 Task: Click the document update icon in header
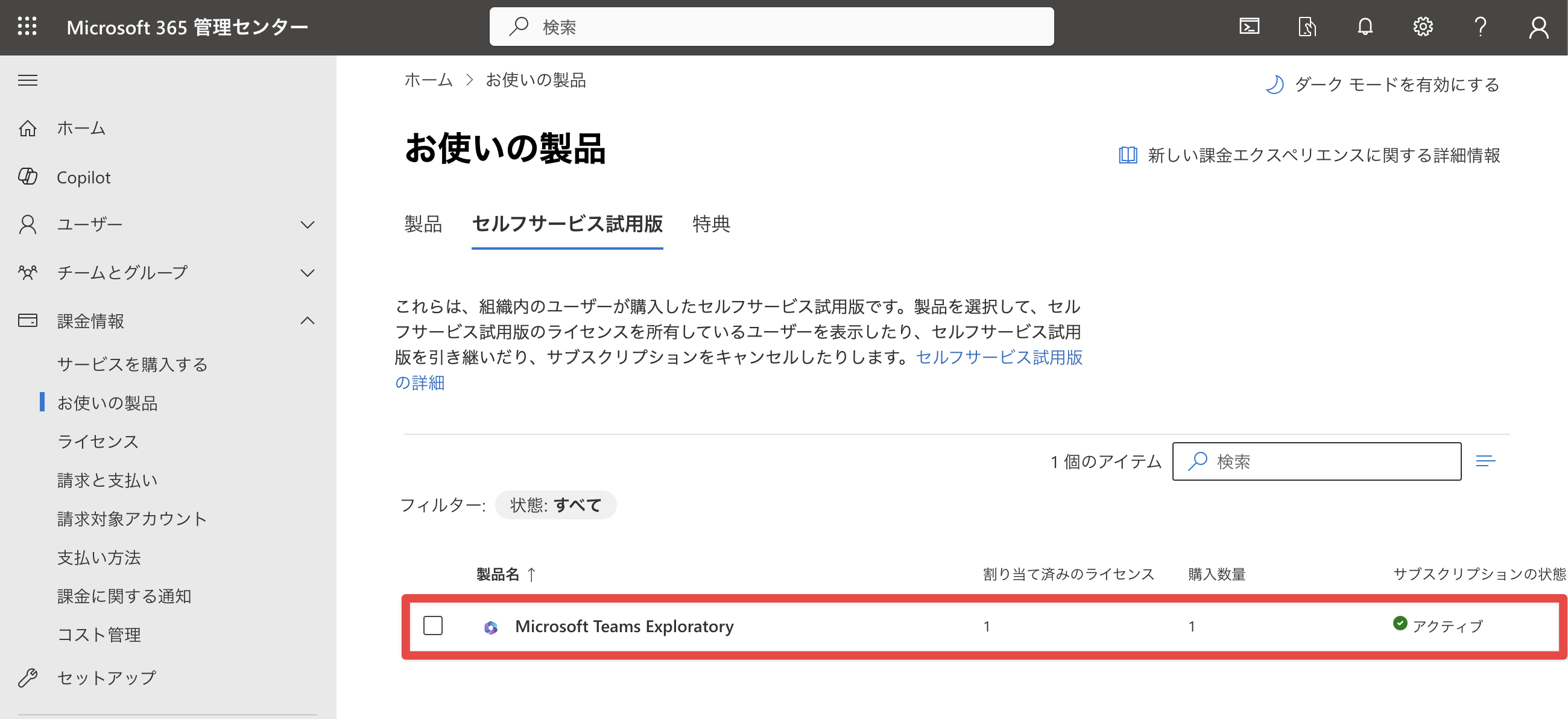click(1307, 27)
